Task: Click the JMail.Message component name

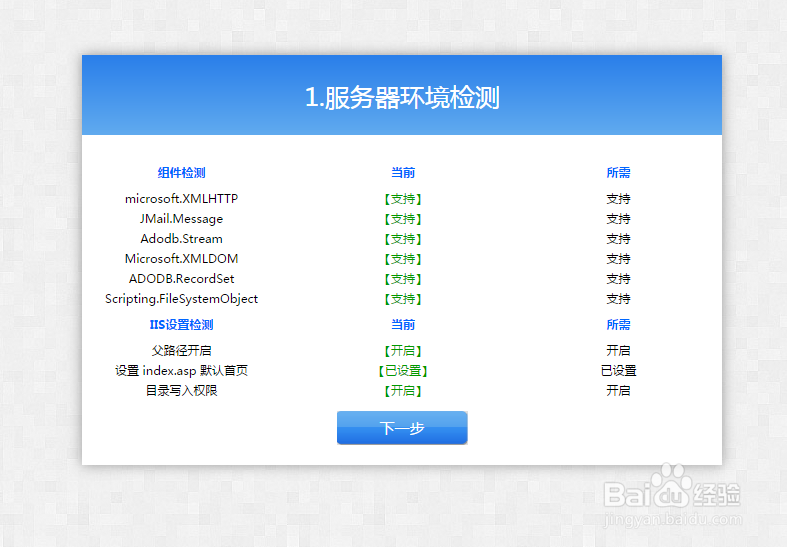Action: [181, 219]
